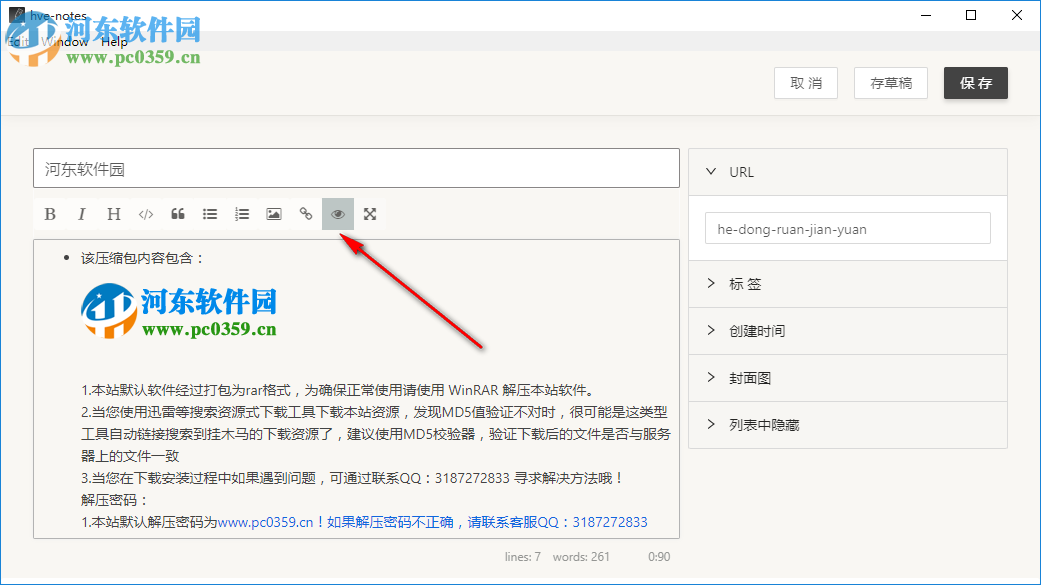The image size is (1041, 585).
Task: Insert an image into the note
Action: click(274, 214)
